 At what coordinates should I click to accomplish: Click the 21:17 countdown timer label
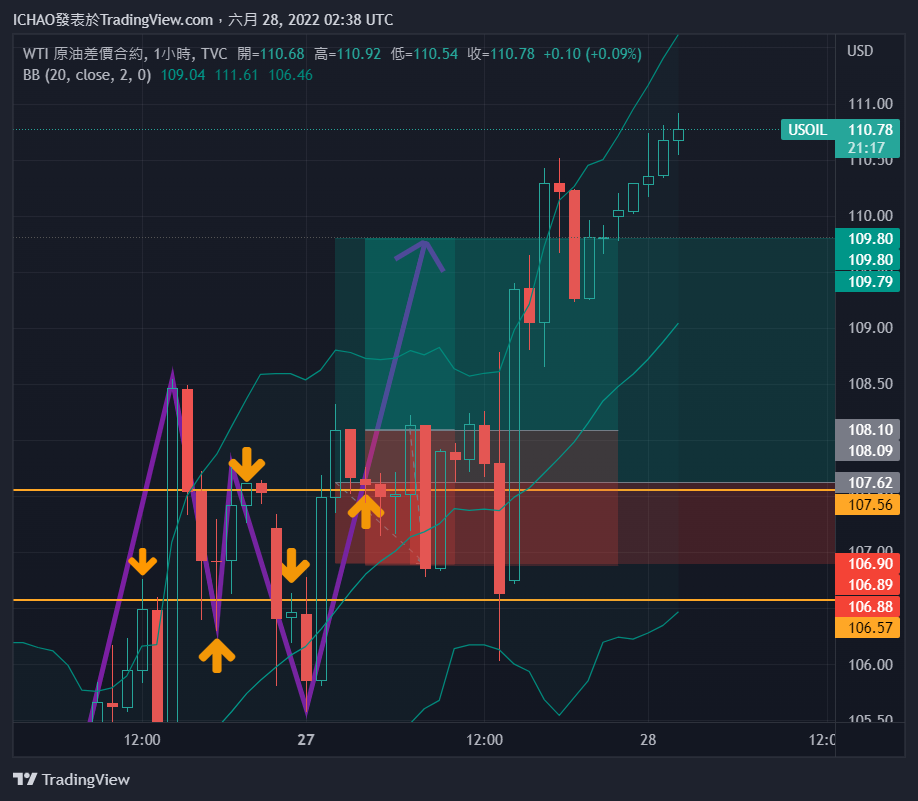866,148
